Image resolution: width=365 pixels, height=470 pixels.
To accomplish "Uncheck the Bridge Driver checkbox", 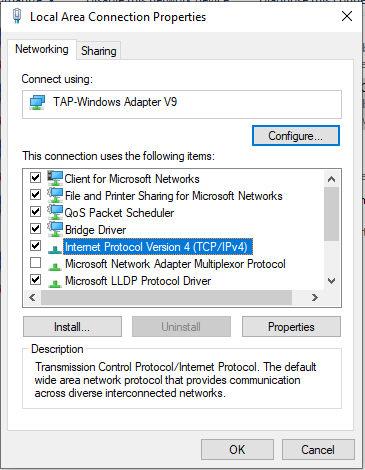I will click(x=35, y=228).
